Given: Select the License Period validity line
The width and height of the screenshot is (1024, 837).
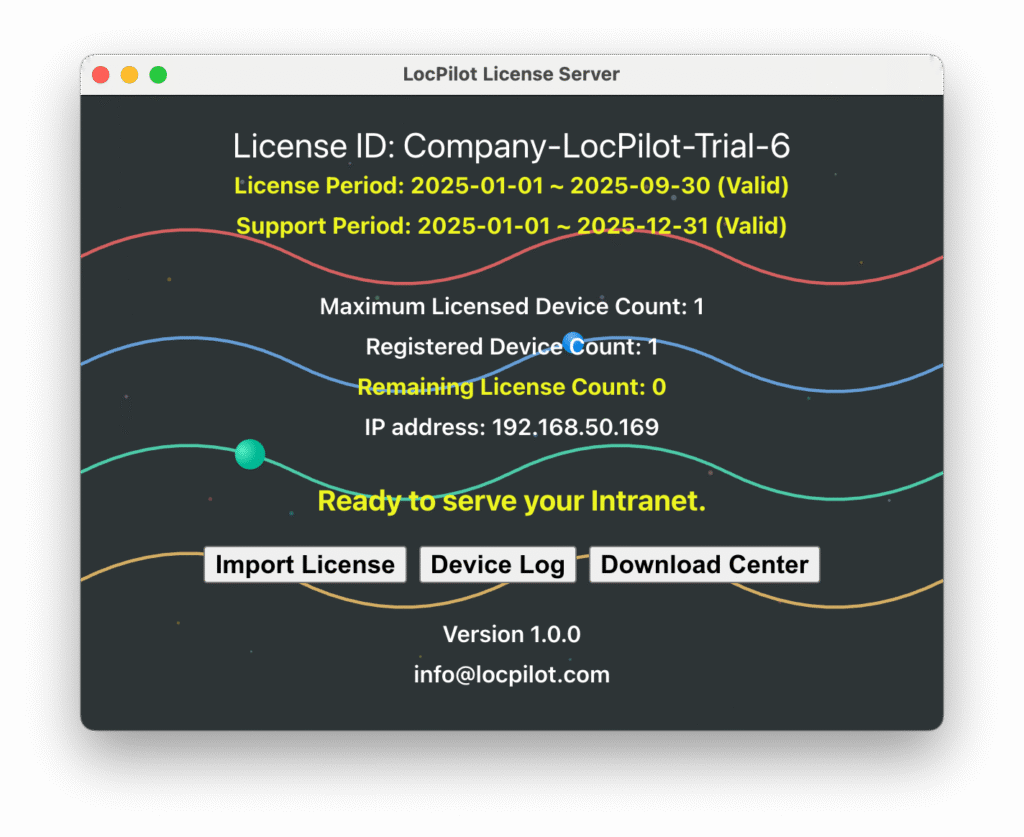Looking at the screenshot, I should point(511,186).
